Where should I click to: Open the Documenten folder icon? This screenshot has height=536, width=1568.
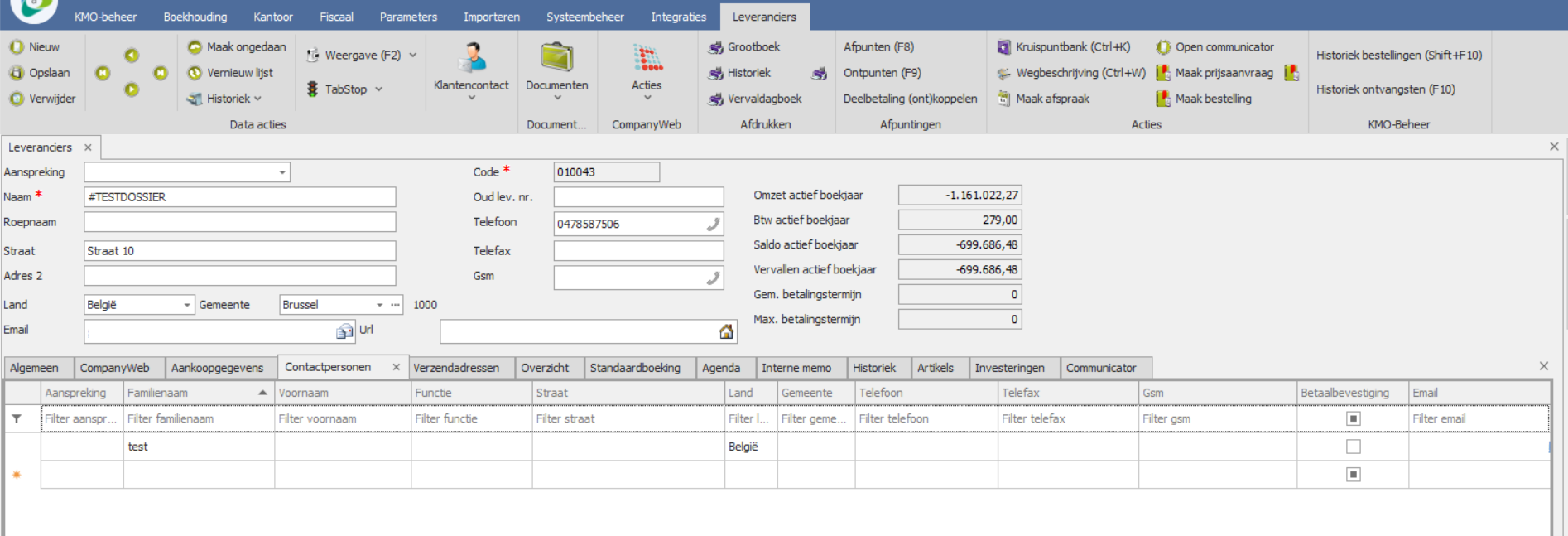point(557,58)
